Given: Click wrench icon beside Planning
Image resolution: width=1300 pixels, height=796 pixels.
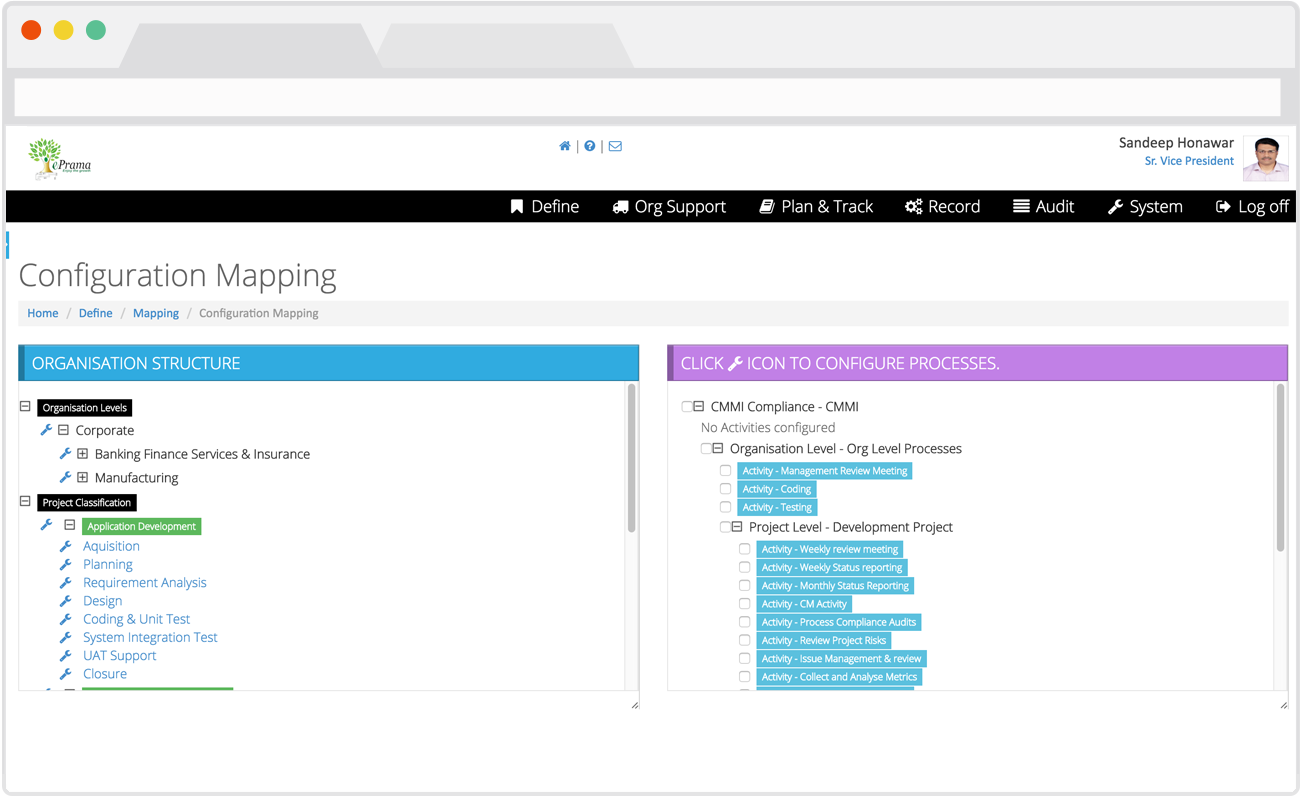Looking at the screenshot, I should [65, 565].
